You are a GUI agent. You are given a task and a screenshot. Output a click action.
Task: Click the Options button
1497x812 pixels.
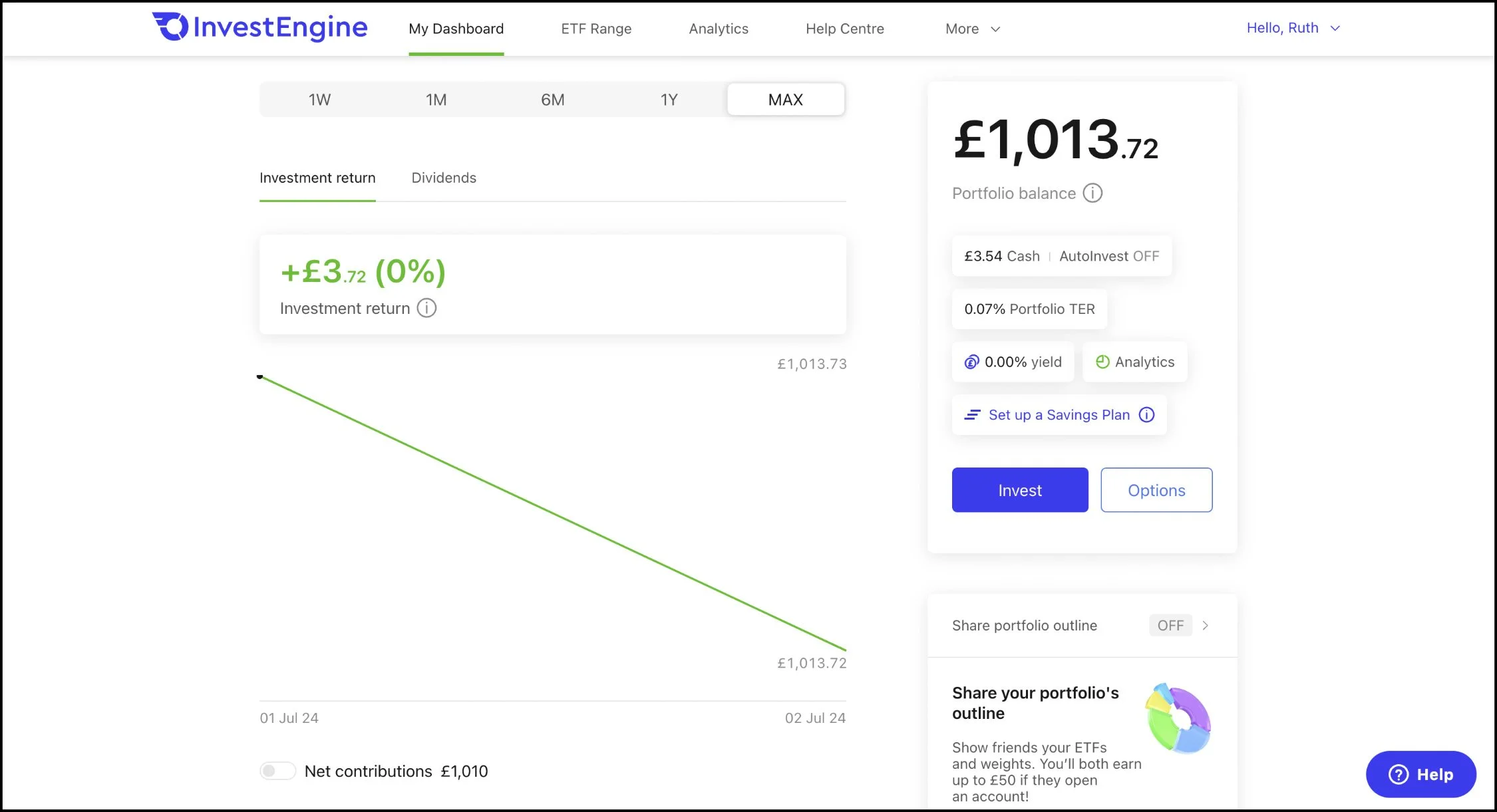click(x=1156, y=490)
